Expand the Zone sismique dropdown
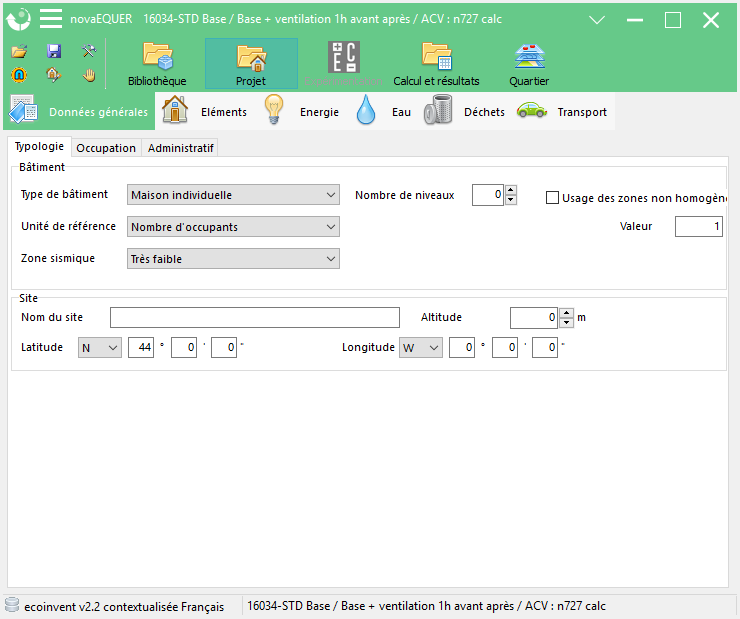The height and width of the screenshot is (619, 740). (x=233, y=259)
